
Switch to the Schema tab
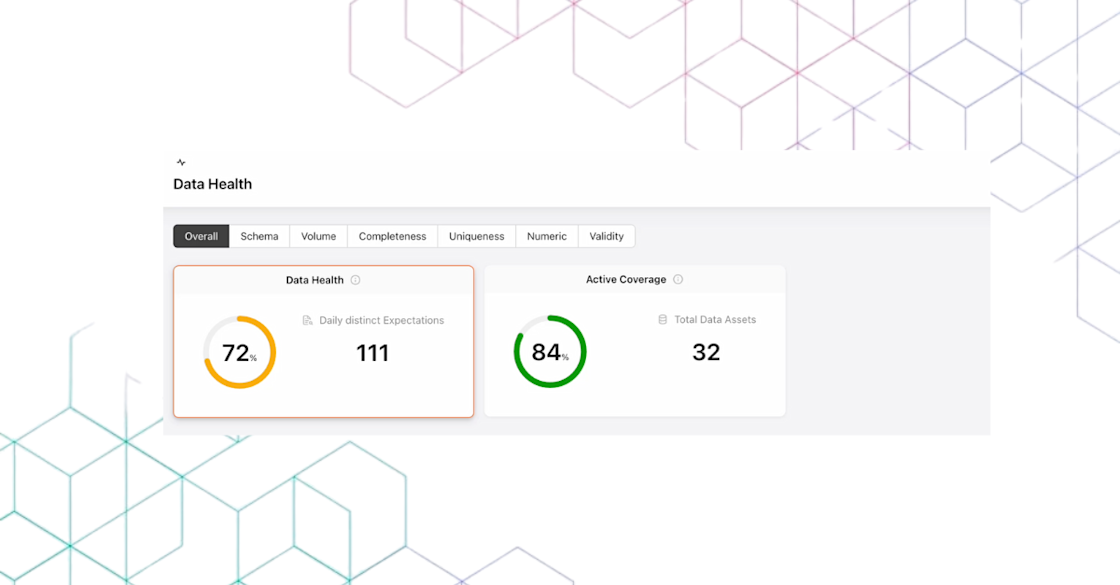[259, 236]
